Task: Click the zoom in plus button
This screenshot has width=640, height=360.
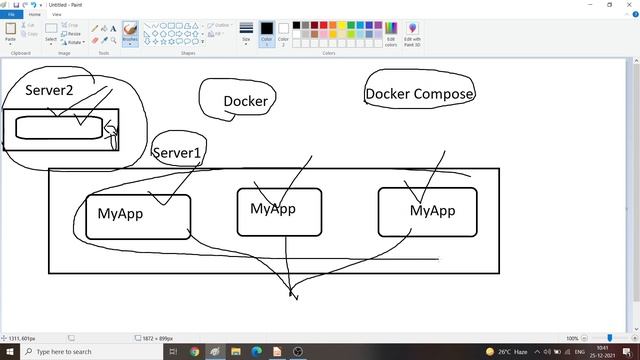Action: (634, 338)
